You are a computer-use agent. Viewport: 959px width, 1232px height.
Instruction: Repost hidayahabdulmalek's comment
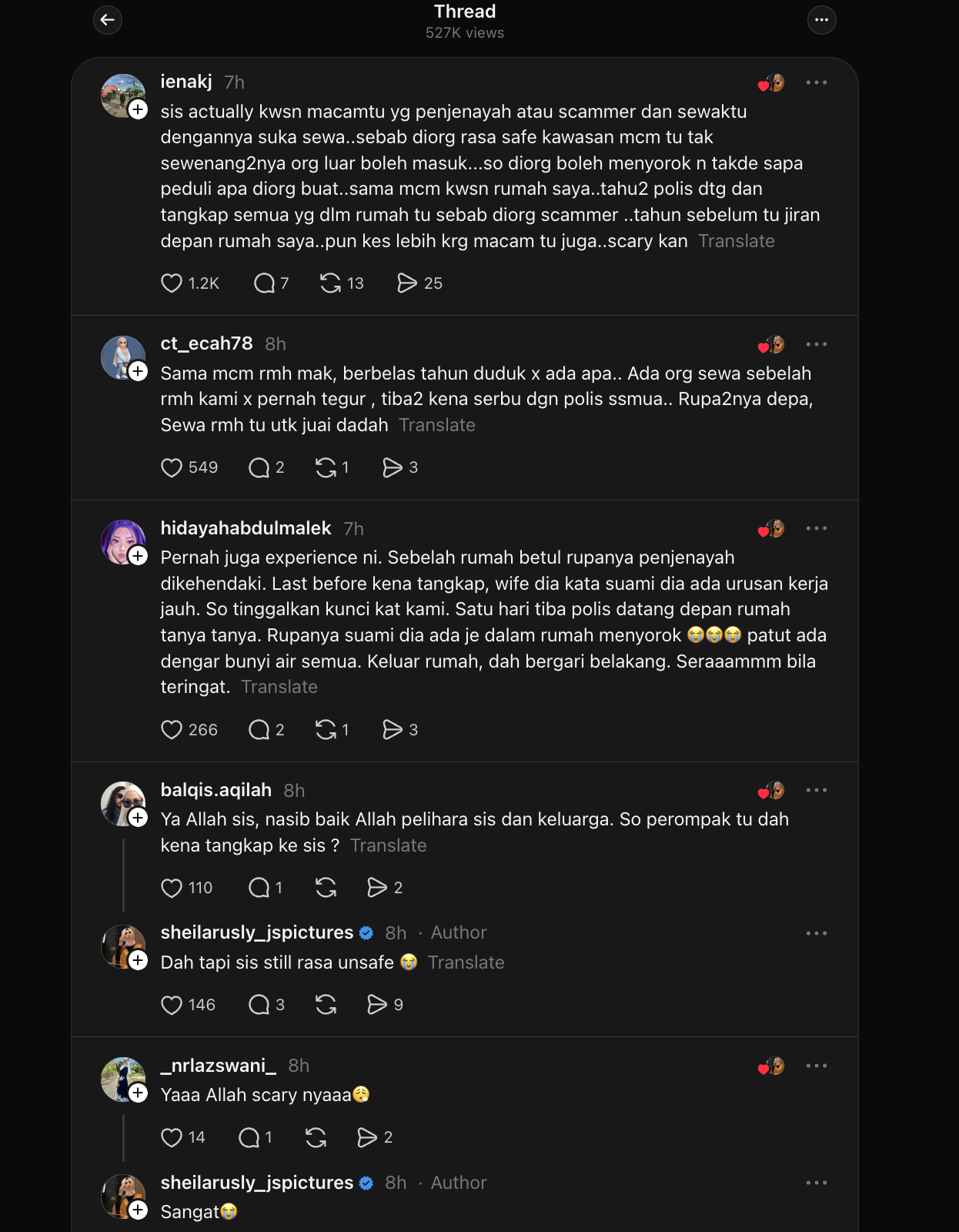326,729
